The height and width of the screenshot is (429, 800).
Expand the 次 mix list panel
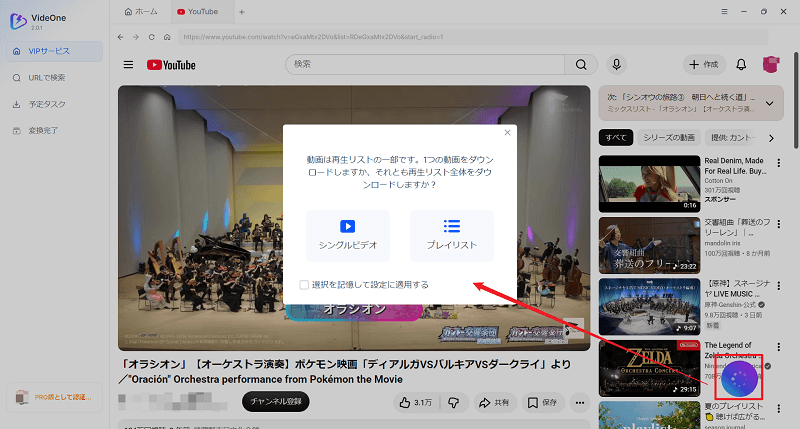point(769,103)
